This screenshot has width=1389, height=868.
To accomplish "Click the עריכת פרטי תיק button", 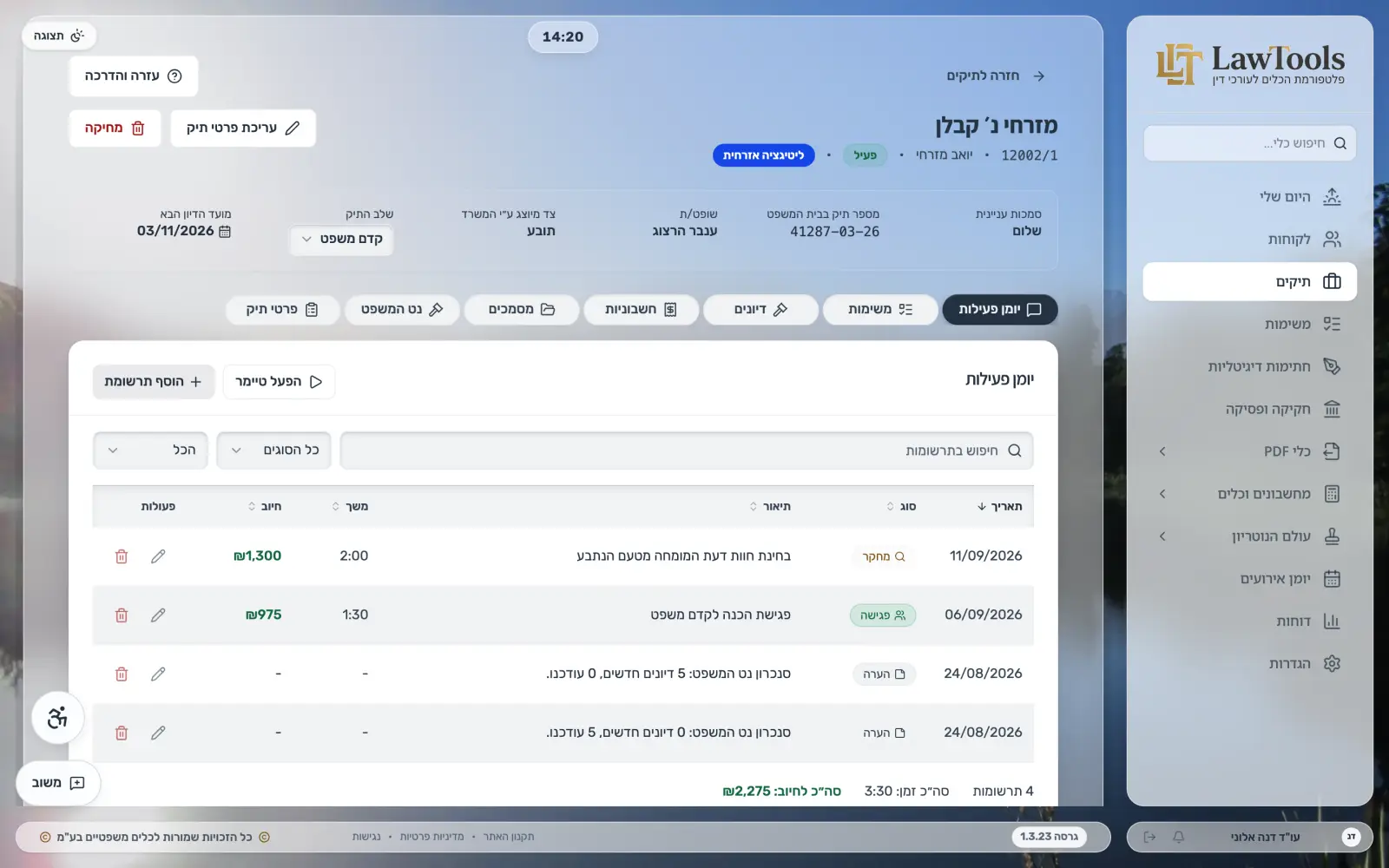I will pyautogui.click(x=243, y=128).
